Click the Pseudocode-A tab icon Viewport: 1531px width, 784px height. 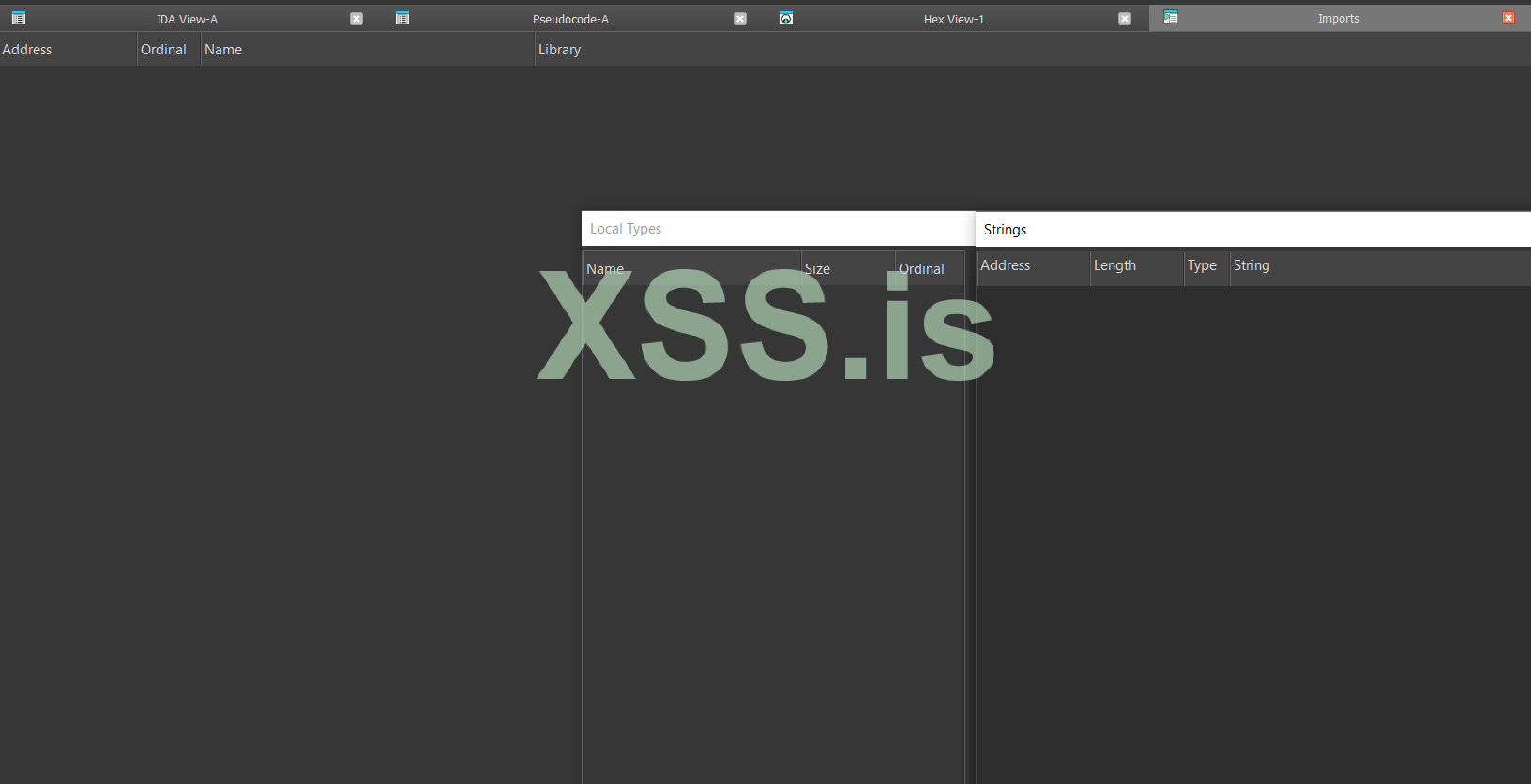tap(402, 18)
